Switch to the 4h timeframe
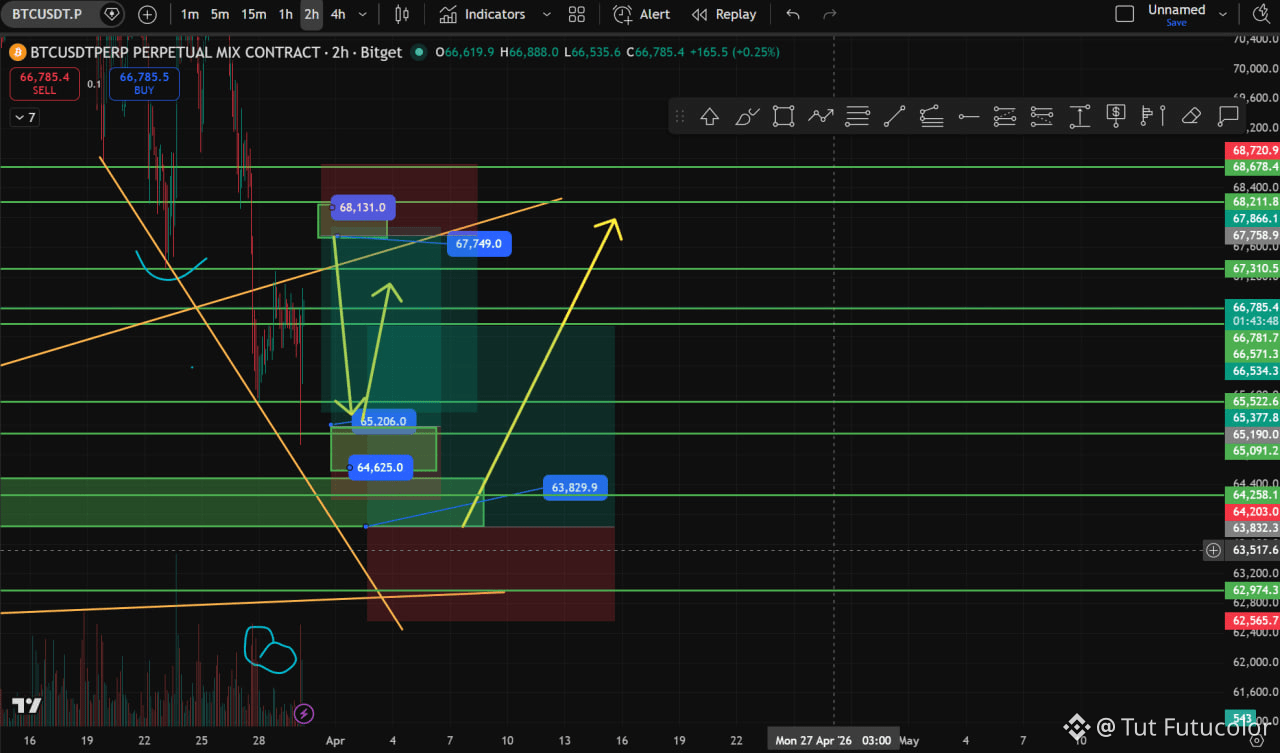This screenshot has width=1280, height=753. pyautogui.click(x=338, y=14)
